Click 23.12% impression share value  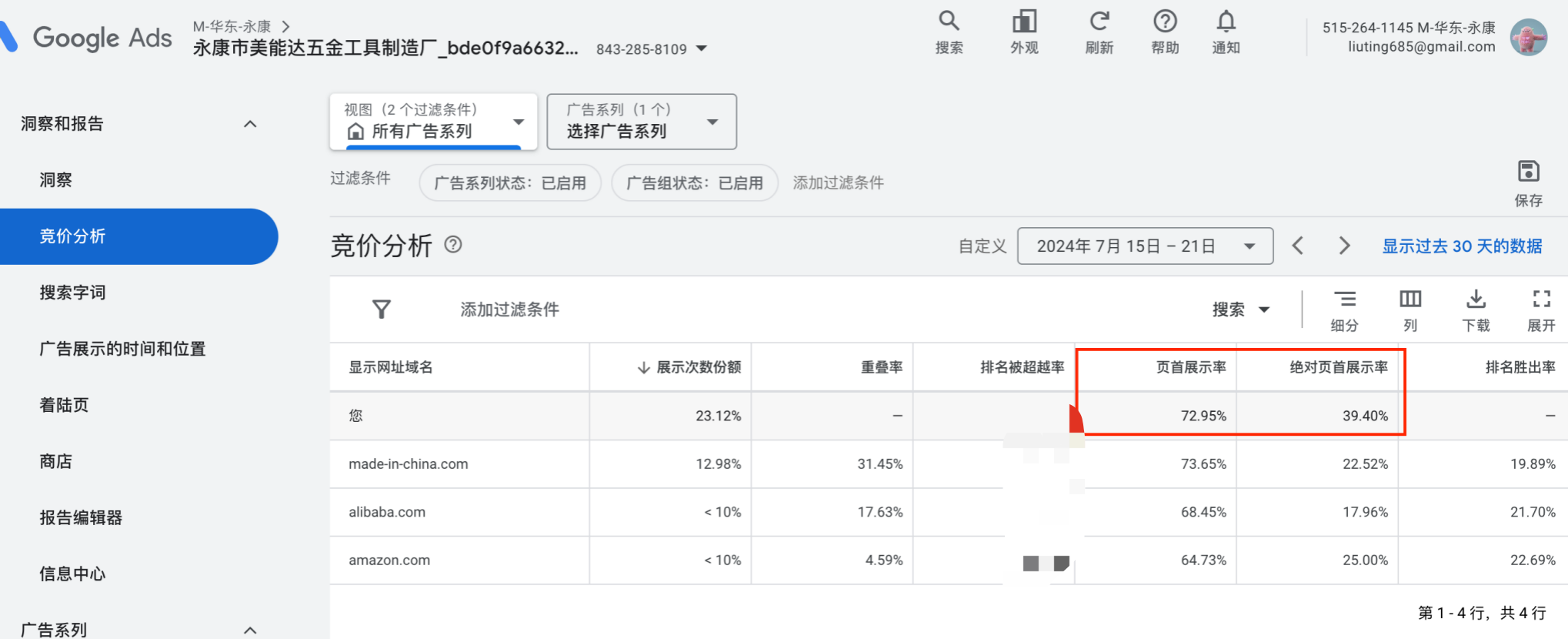tap(719, 416)
